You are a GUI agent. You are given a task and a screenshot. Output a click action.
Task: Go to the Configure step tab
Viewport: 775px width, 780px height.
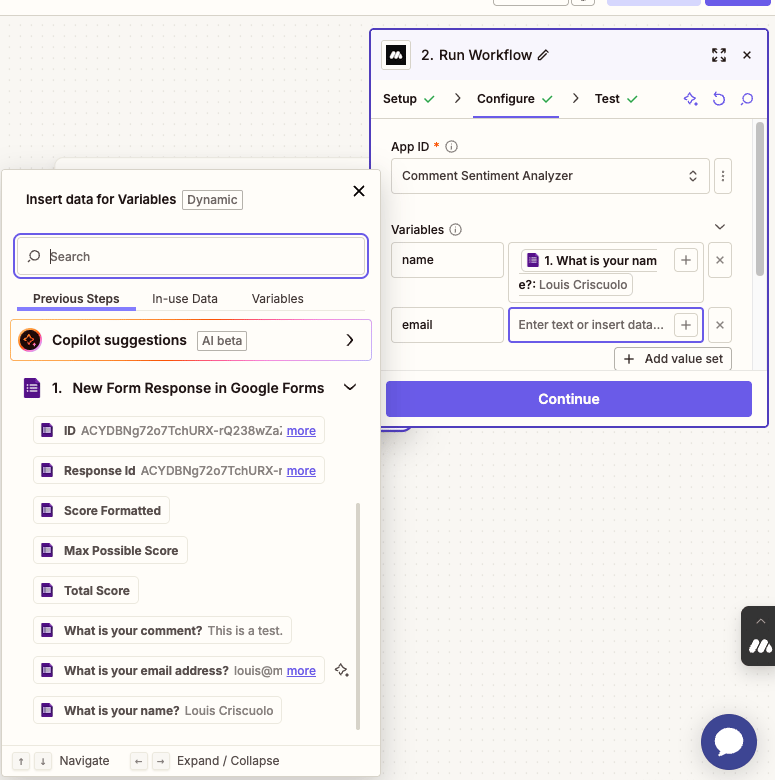click(515, 99)
